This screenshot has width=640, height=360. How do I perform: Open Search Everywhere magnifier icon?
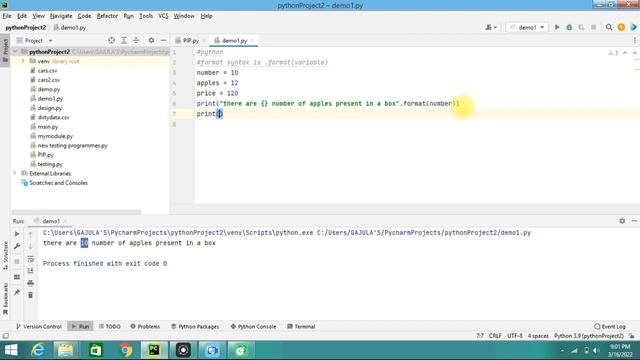(x=609, y=27)
